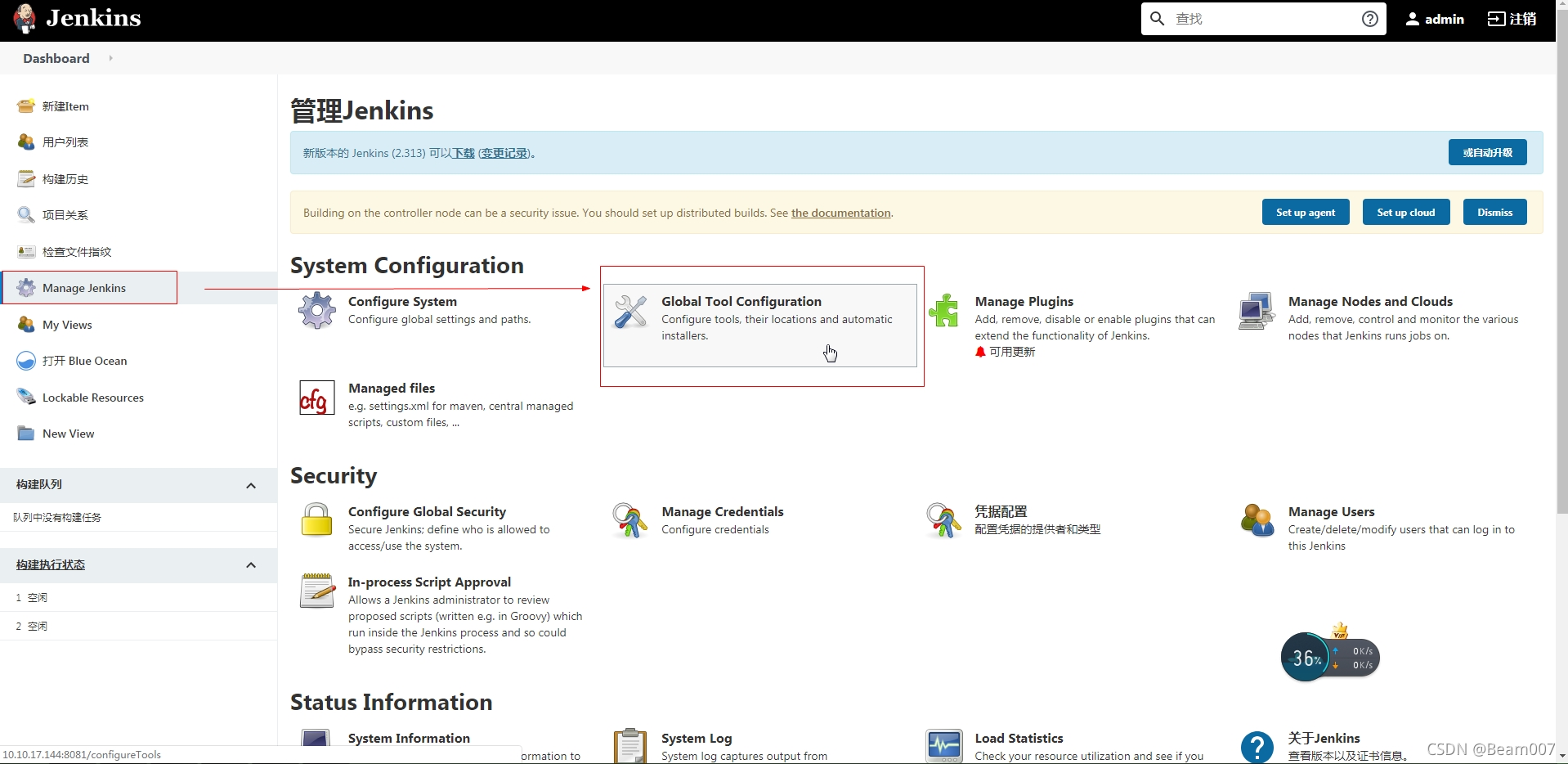Open the 变更记录 changelog link
The height and width of the screenshot is (764, 1568).
coord(504,153)
